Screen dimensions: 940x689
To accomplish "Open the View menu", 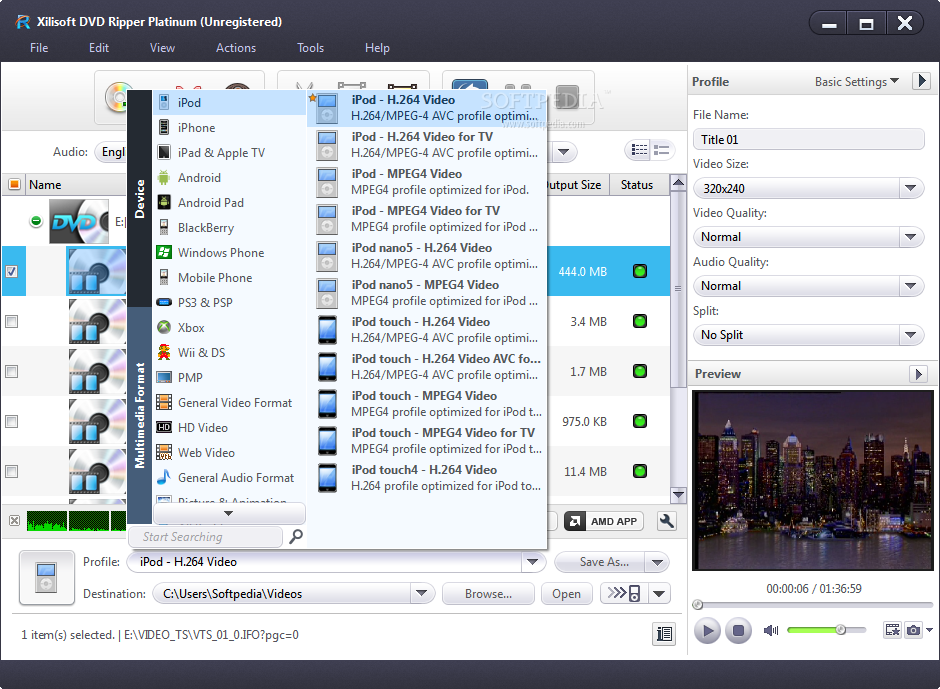I will (162, 48).
